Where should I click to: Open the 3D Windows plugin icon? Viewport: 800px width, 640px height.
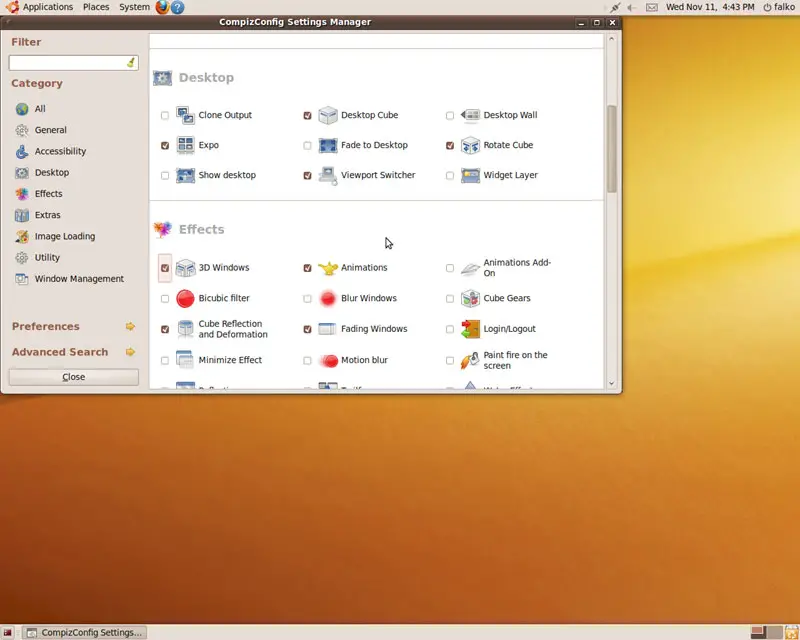click(x=185, y=268)
